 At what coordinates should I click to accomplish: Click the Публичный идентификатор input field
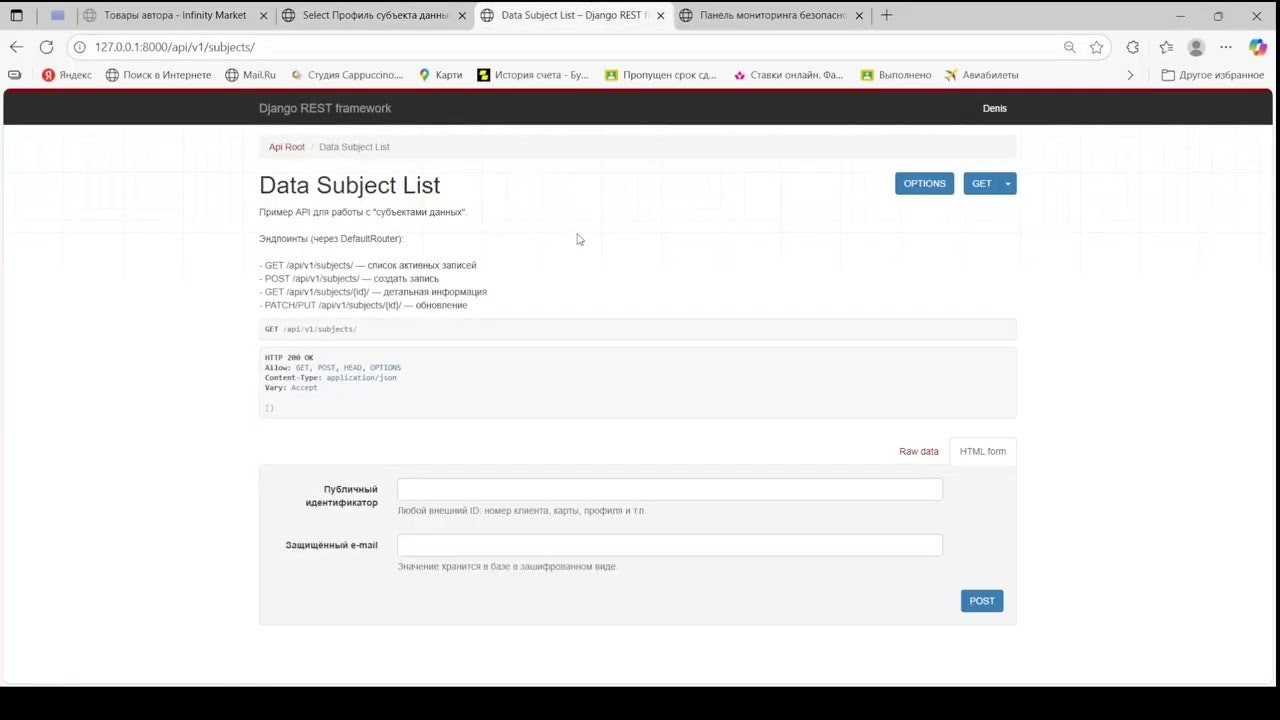tap(669, 489)
